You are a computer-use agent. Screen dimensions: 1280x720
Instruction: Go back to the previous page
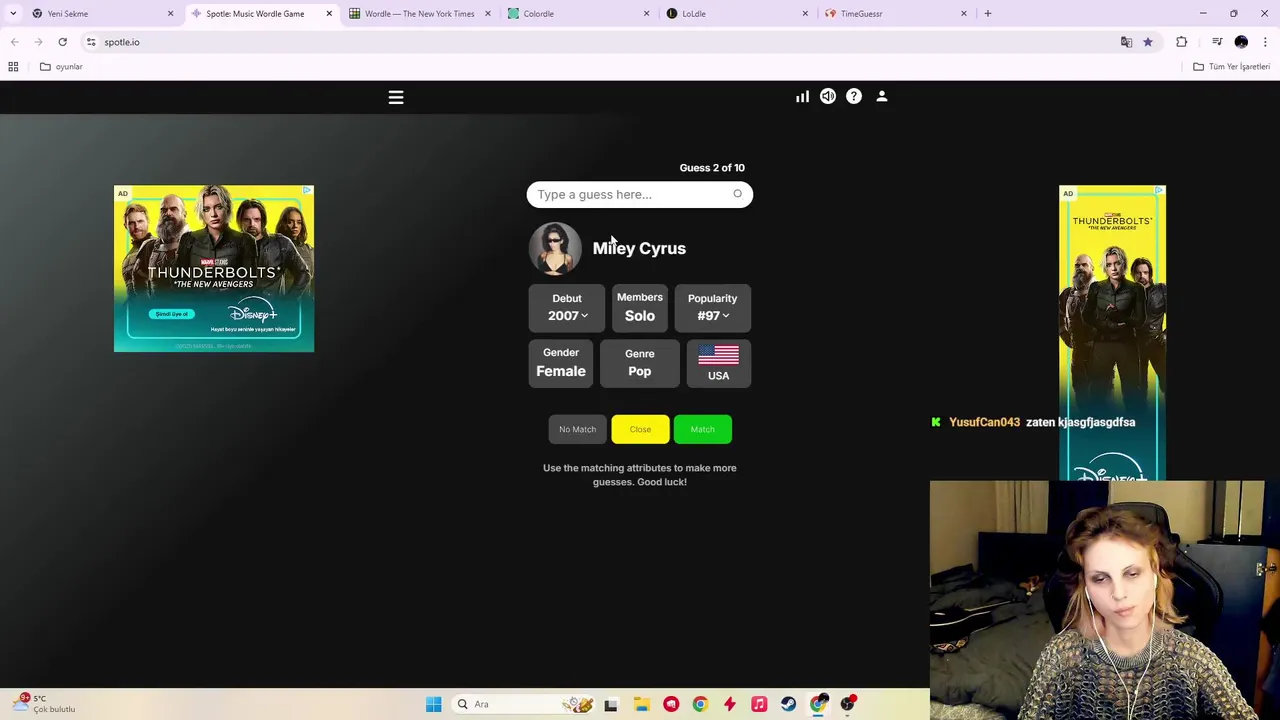[14, 42]
